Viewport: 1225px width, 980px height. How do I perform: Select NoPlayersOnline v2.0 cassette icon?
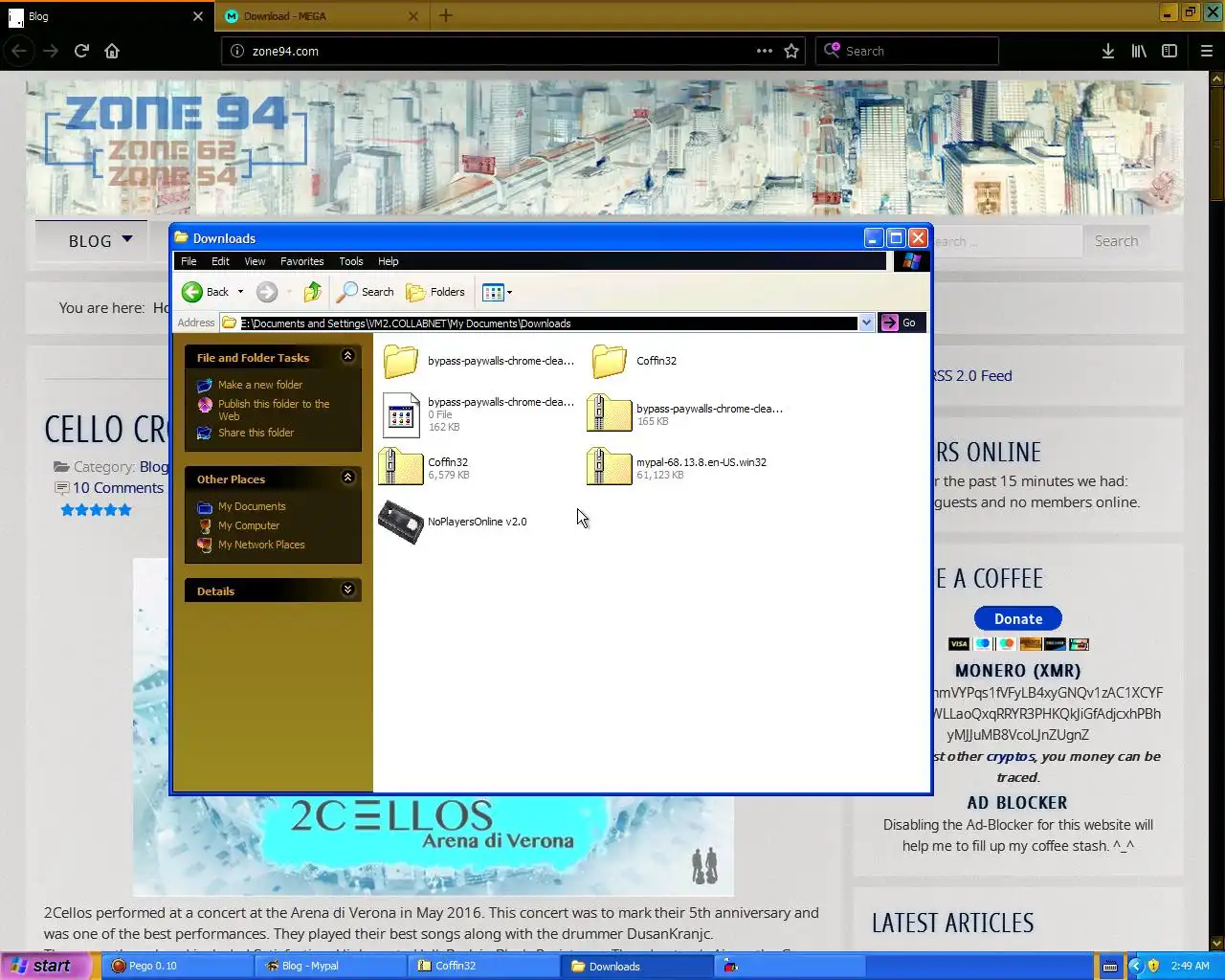pos(401,522)
